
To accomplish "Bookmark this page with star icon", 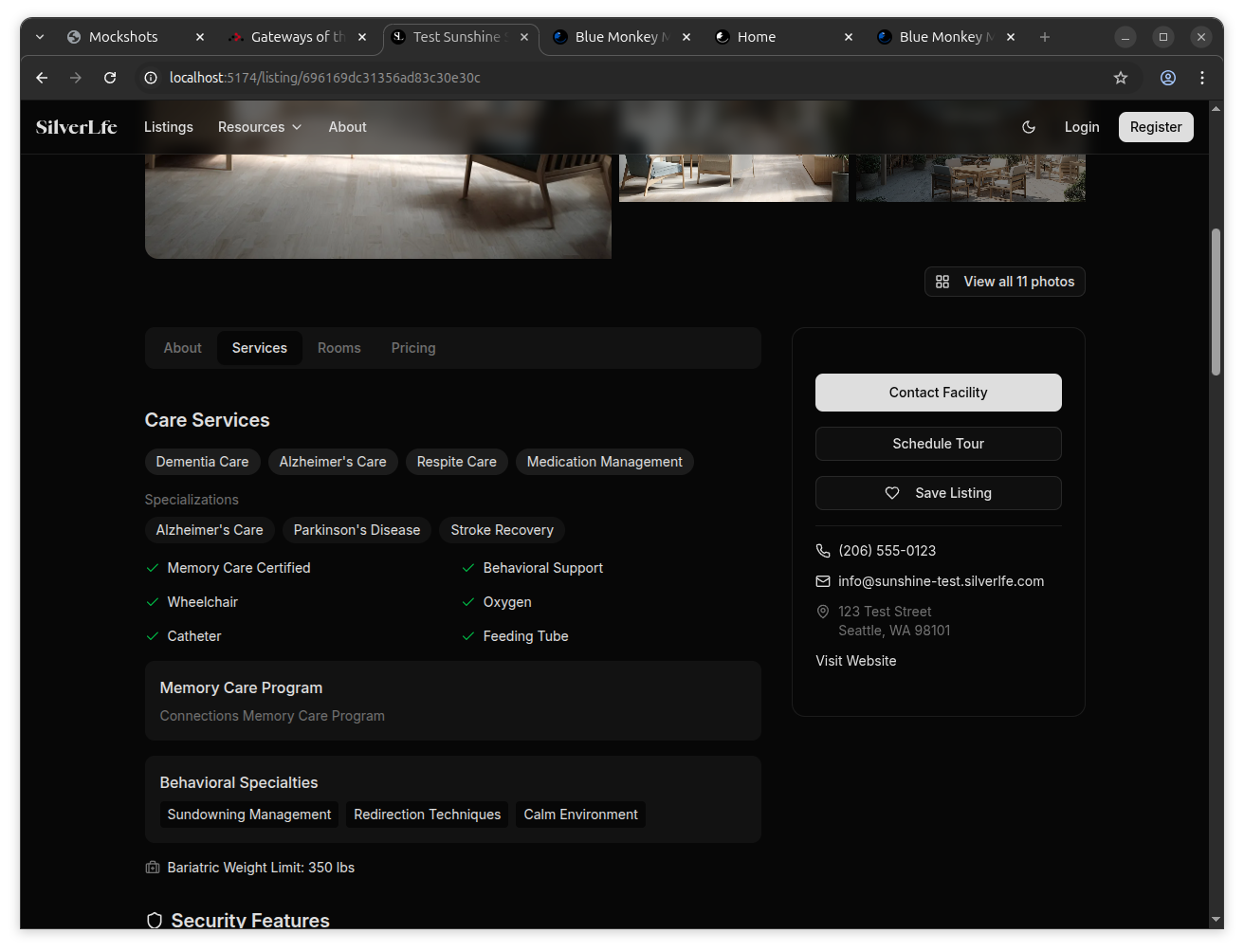I will [x=1121, y=78].
